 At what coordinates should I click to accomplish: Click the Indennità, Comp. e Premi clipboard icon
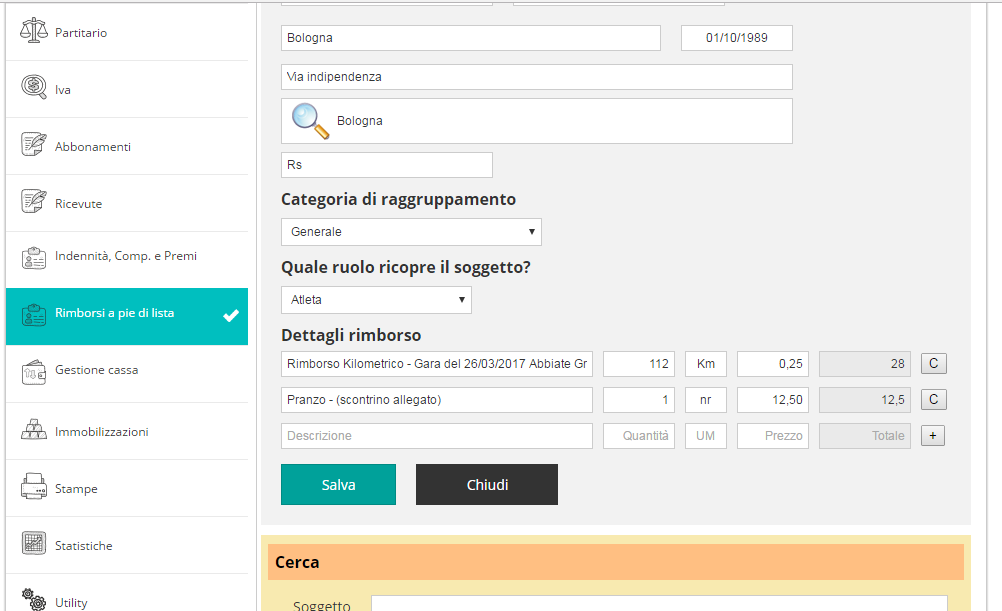click(x=34, y=258)
